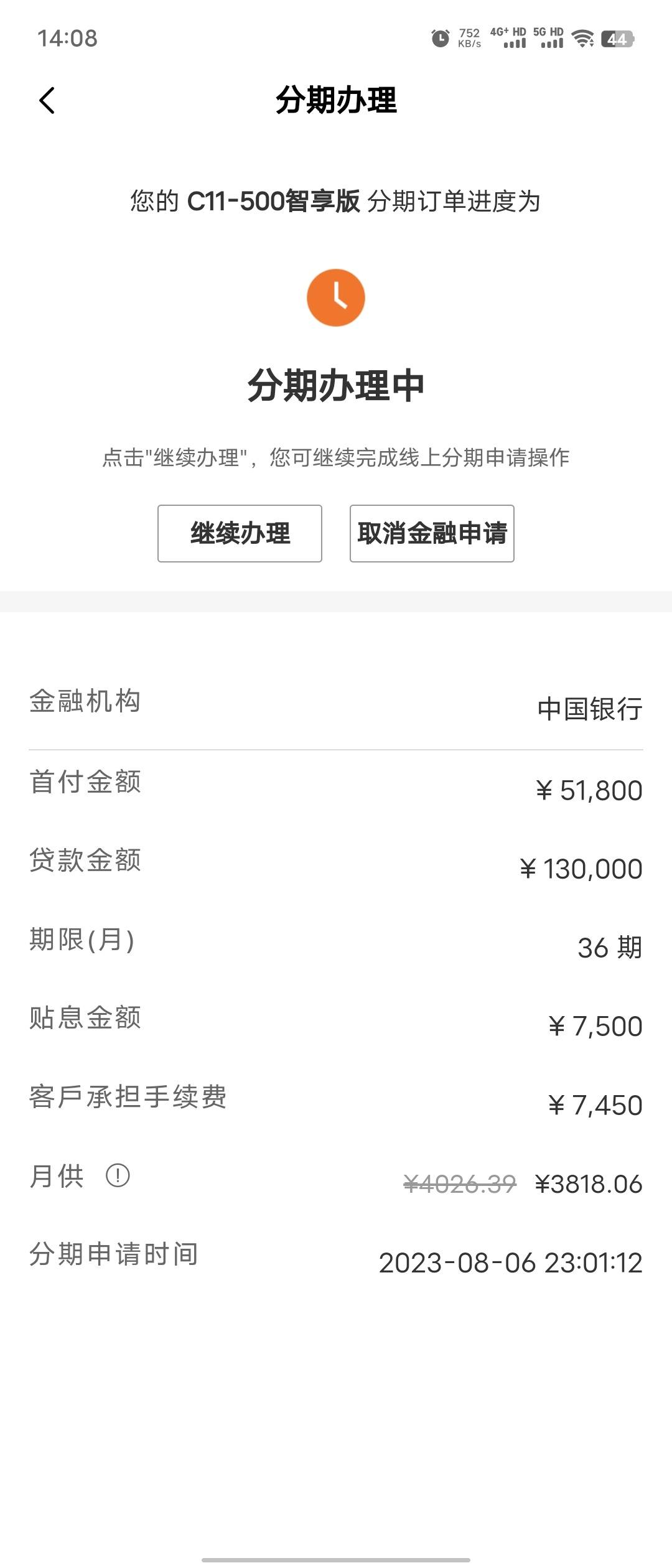Tap the 分期办理 page title
The image size is (672, 1568).
click(336, 100)
